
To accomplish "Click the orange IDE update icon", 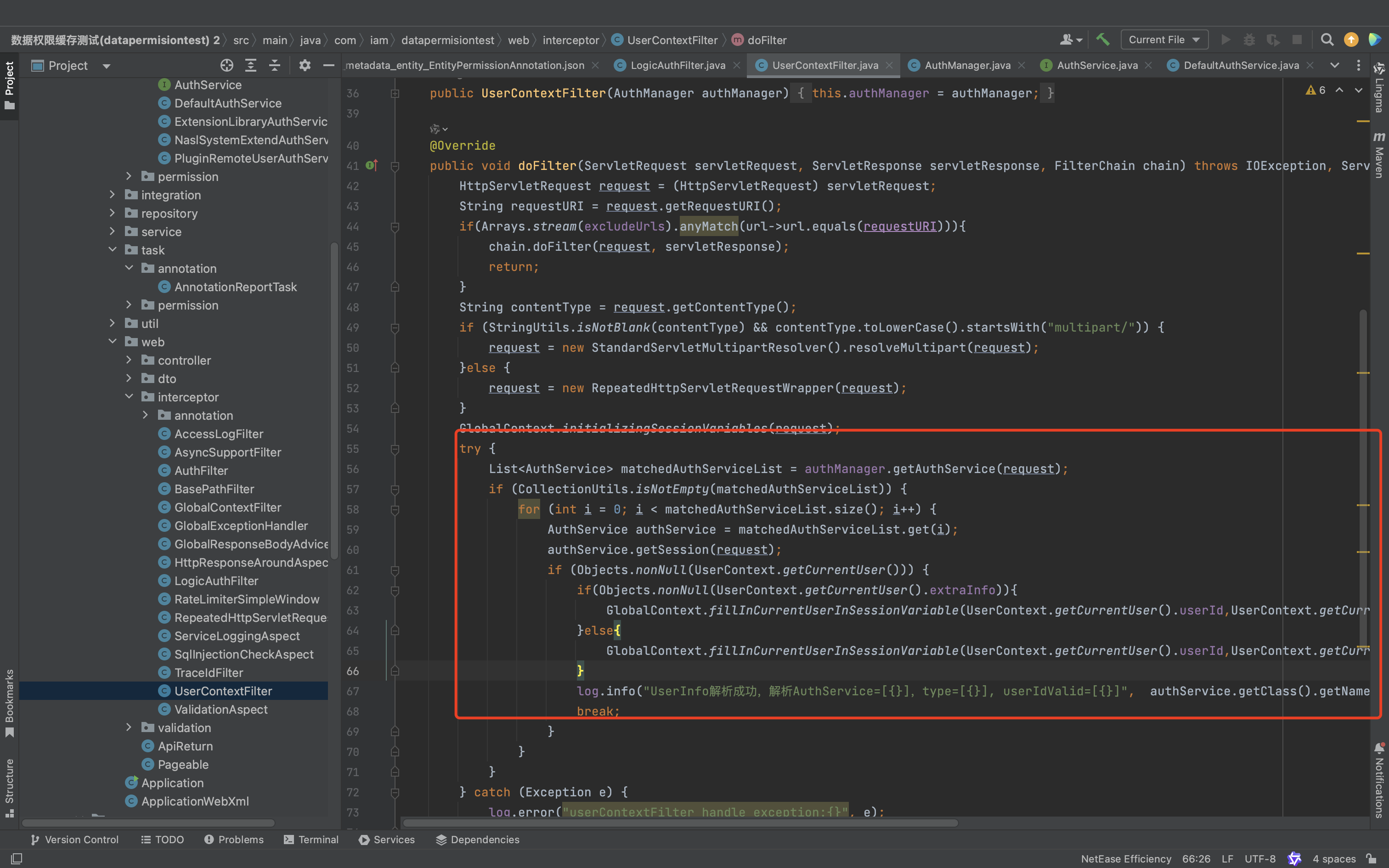I will click(x=1351, y=39).
